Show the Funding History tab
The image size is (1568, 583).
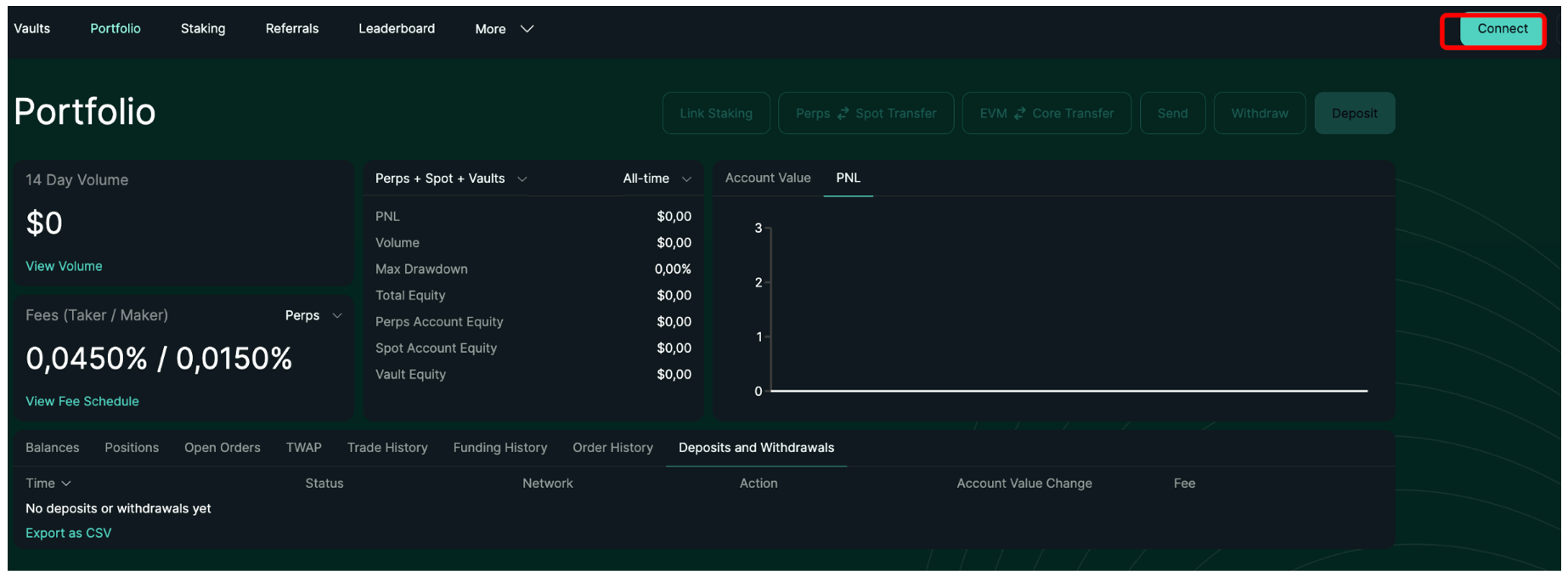click(x=499, y=448)
